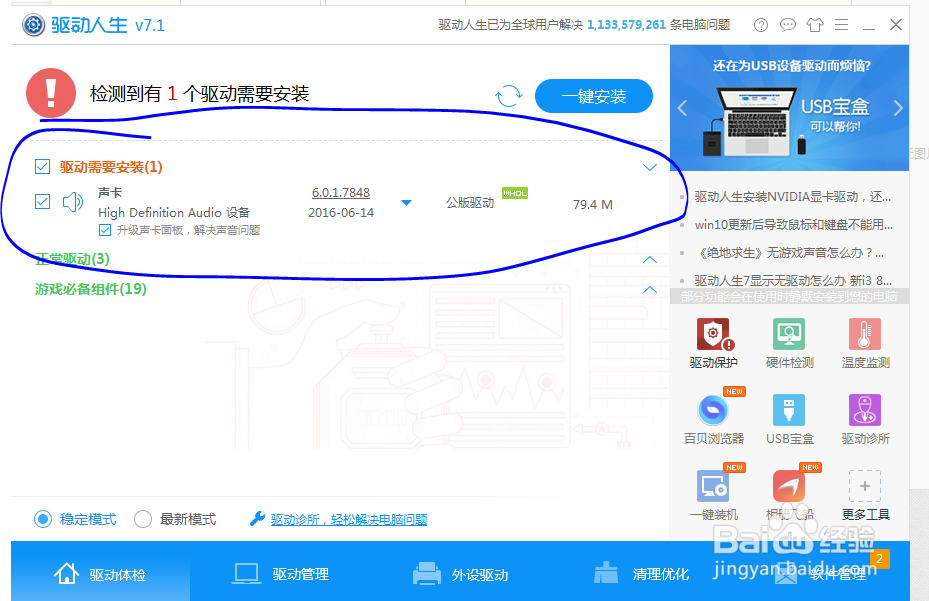The width and height of the screenshot is (929, 601).
Task: Click the red exclamation warning icon
Action: click(x=51, y=93)
